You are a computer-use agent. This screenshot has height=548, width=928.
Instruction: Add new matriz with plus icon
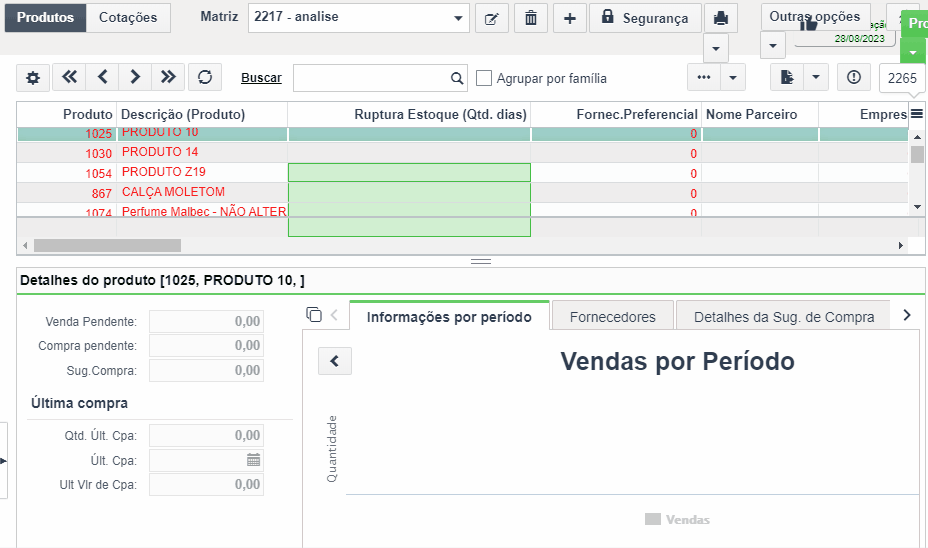point(570,18)
